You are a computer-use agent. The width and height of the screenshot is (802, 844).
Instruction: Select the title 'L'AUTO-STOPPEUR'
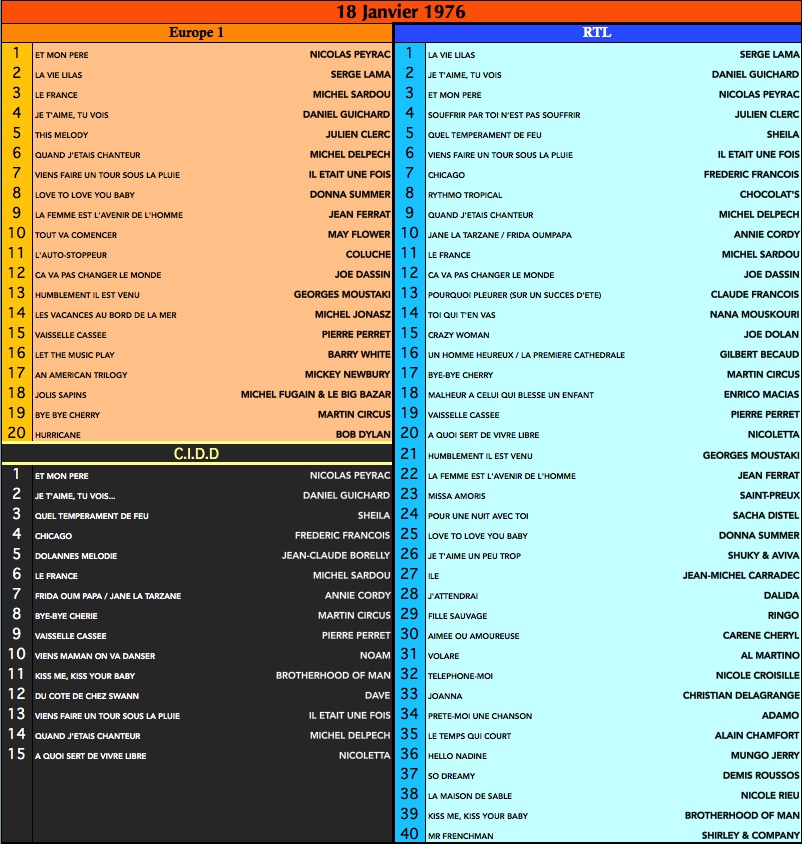coord(71,255)
